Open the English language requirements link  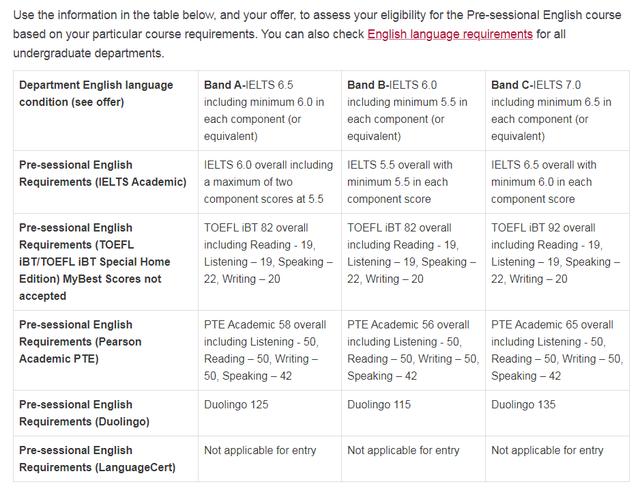click(450, 34)
